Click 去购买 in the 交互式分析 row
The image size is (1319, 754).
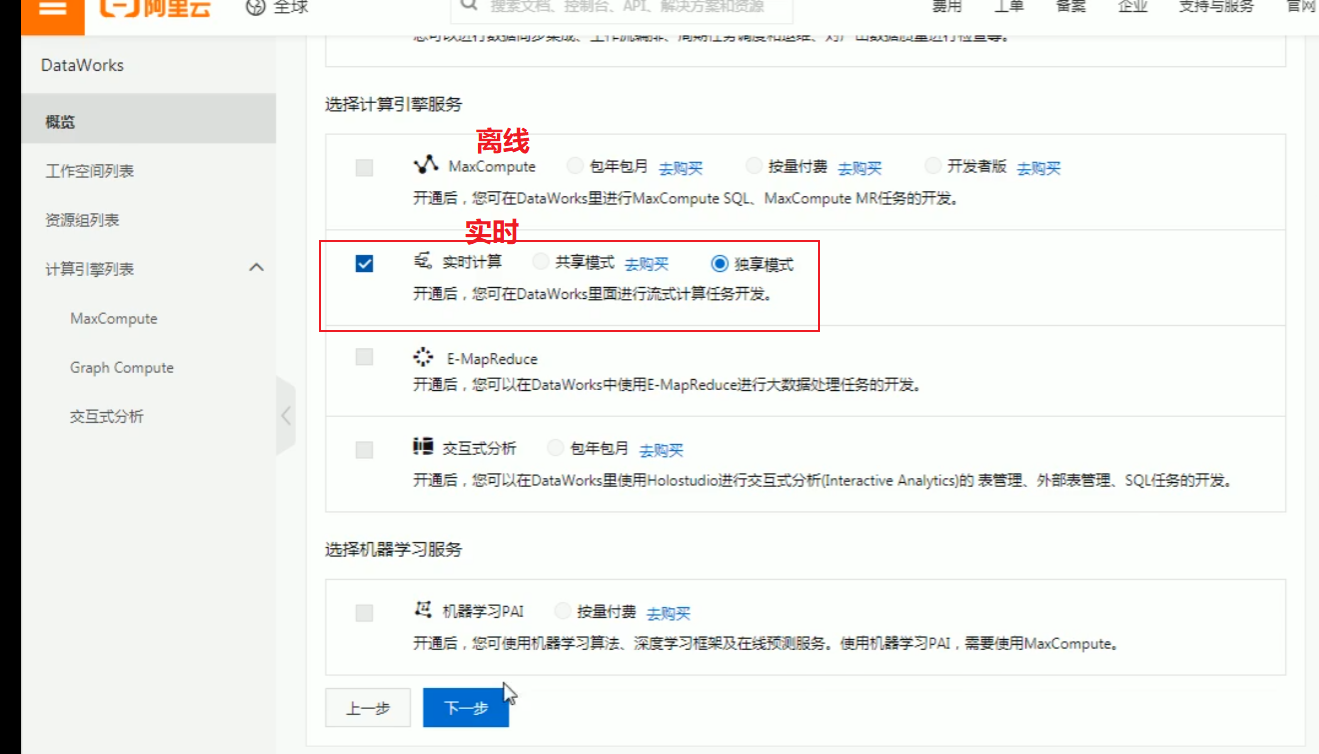(x=661, y=450)
